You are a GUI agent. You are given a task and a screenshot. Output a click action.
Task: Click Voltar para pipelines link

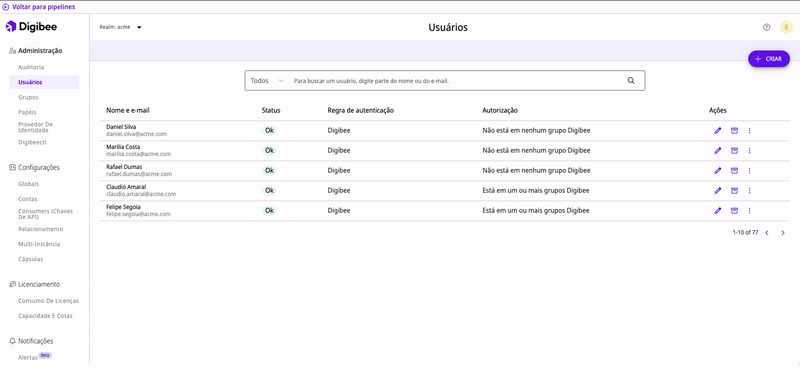pyautogui.click(x=39, y=7)
